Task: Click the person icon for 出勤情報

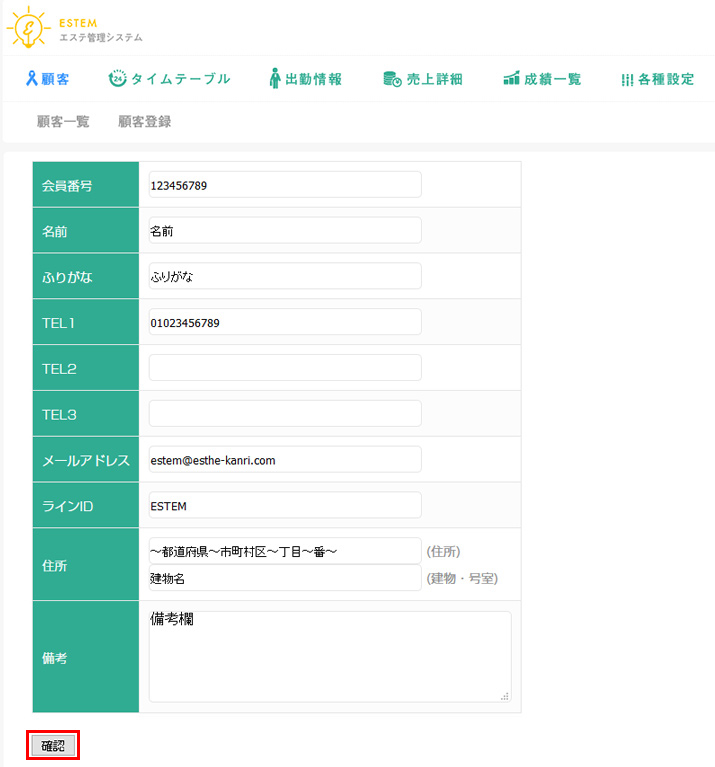Action: [275, 79]
